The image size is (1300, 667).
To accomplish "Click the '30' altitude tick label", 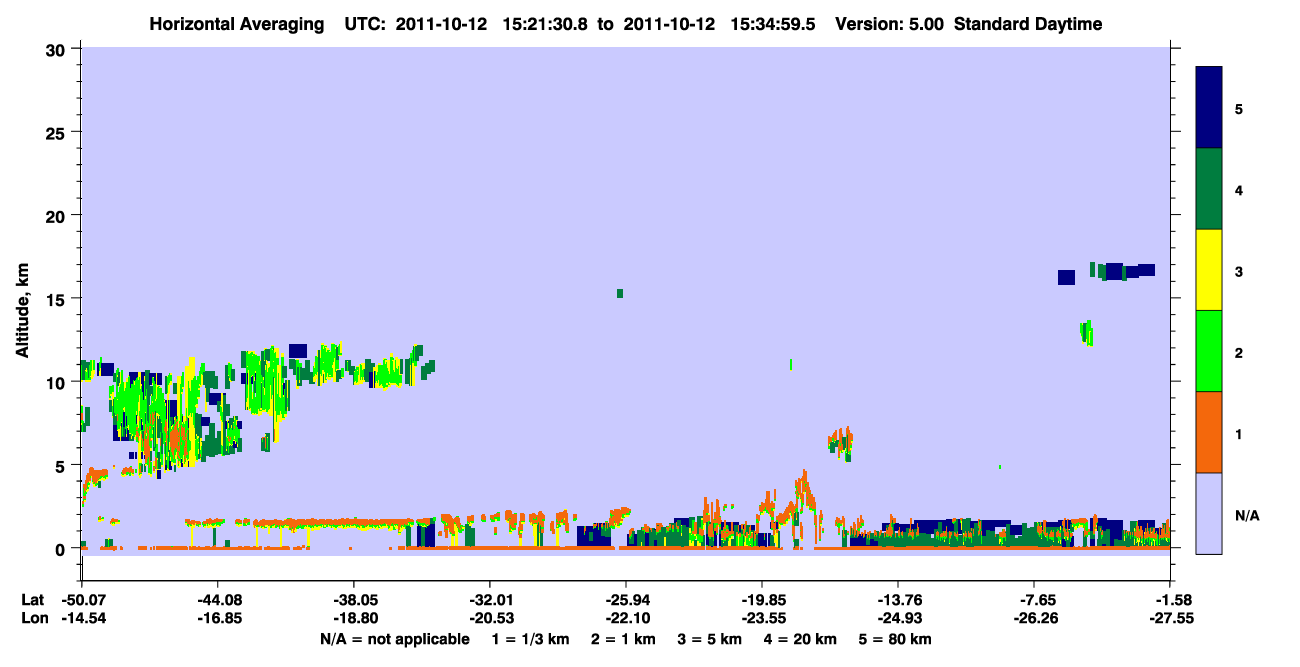I will [x=57, y=49].
